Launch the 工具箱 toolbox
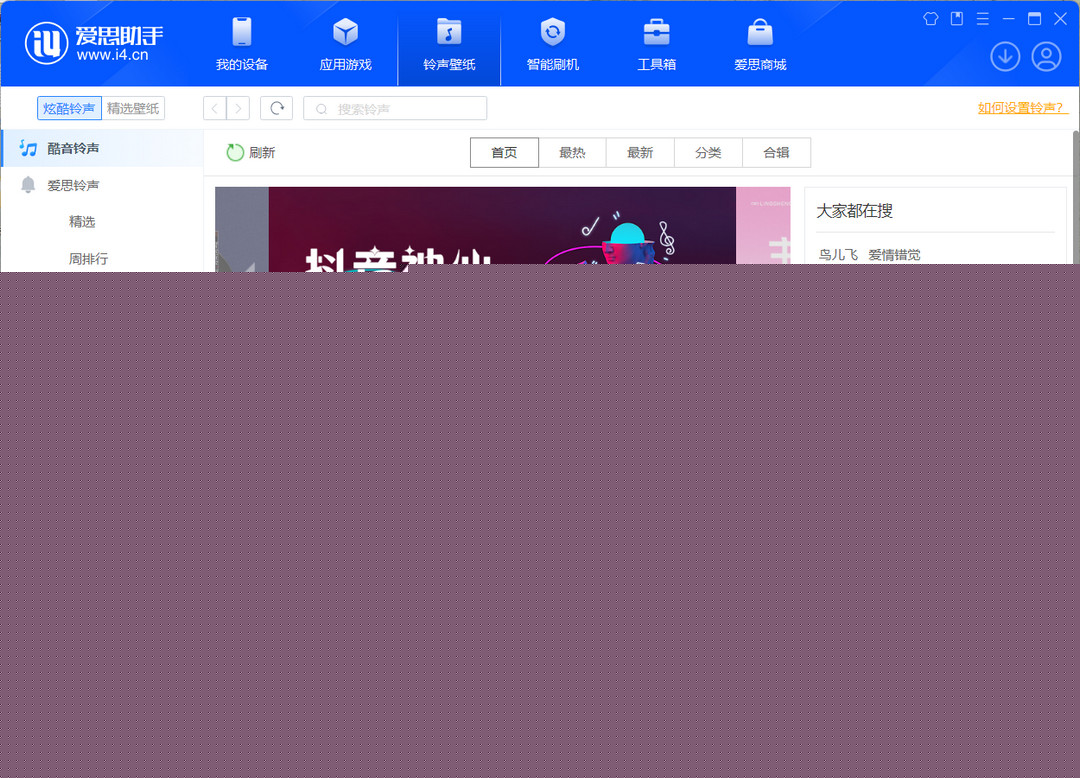Screen dimensions: 1080x778 click(656, 43)
